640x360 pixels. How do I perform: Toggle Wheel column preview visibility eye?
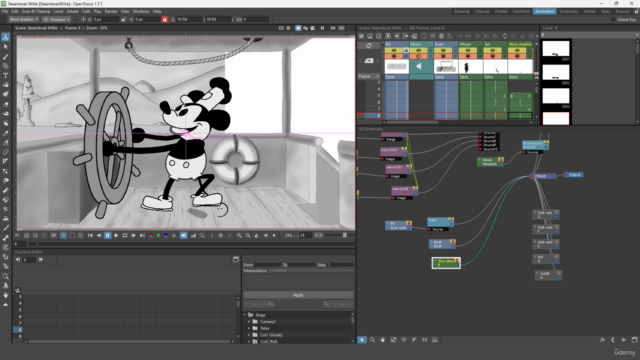(468, 51)
